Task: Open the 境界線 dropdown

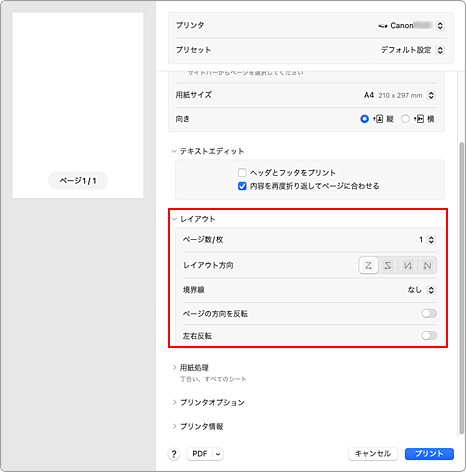Action: [x=431, y=290]
